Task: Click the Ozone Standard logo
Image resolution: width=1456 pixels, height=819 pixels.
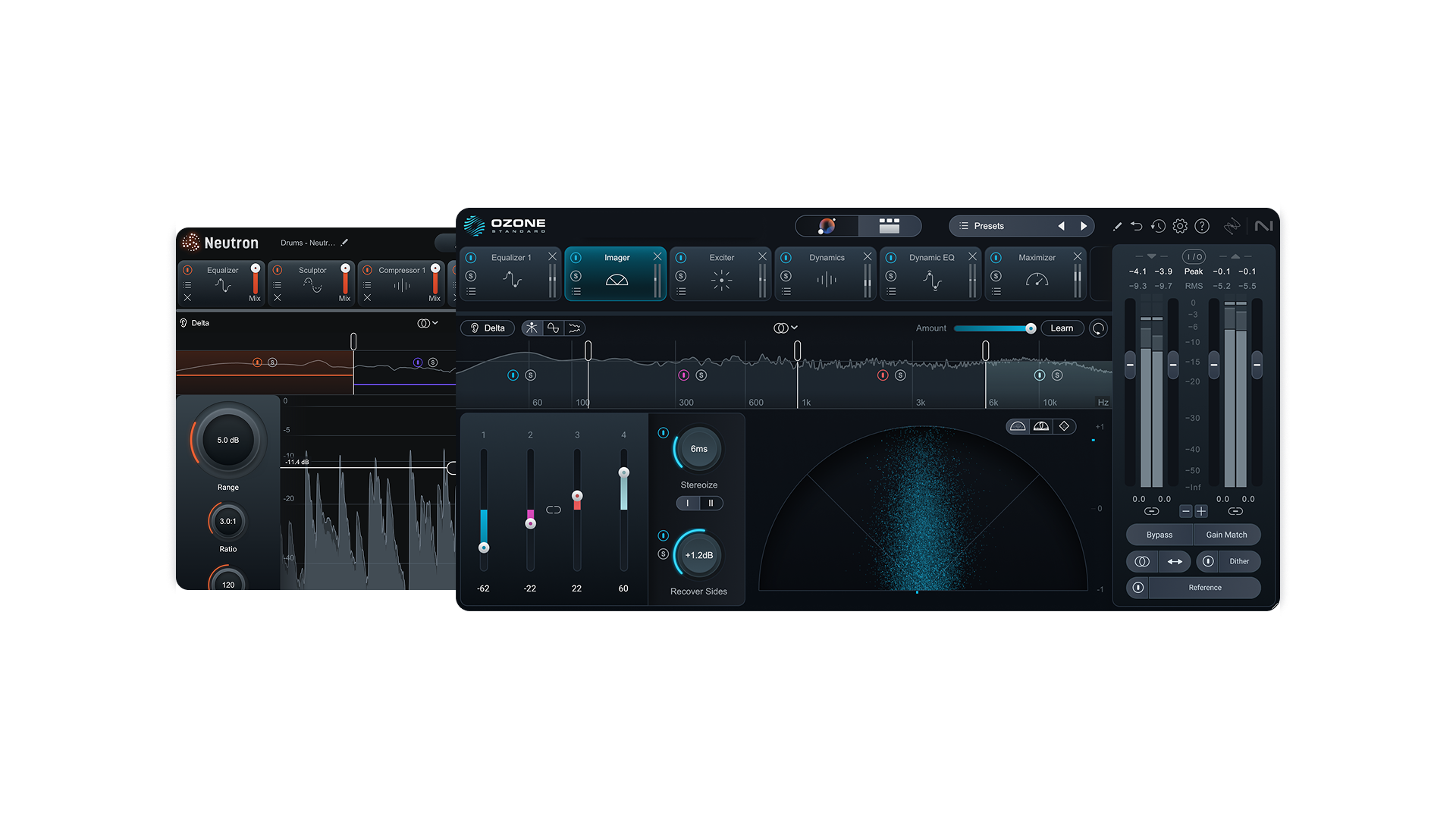Action: tap(505, 225)
